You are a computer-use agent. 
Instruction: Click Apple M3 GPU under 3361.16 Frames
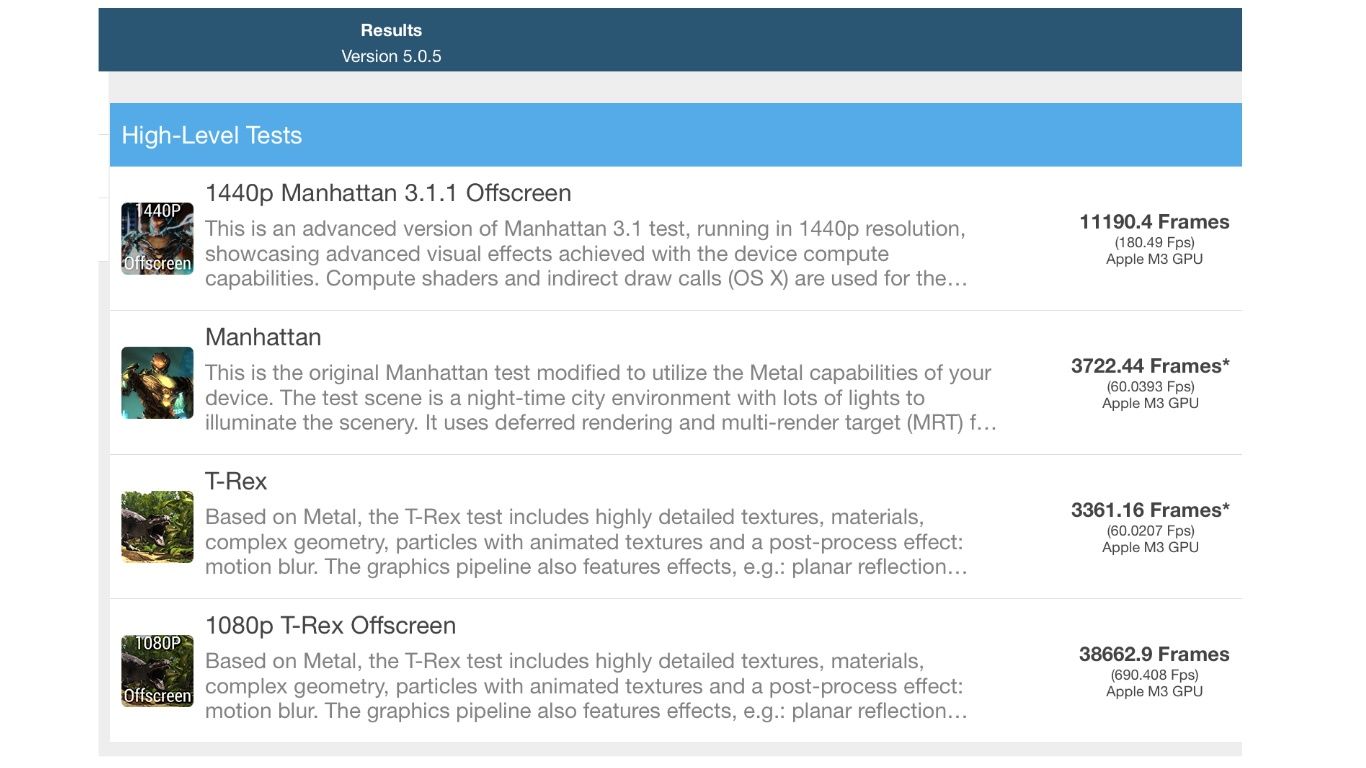1150,547
